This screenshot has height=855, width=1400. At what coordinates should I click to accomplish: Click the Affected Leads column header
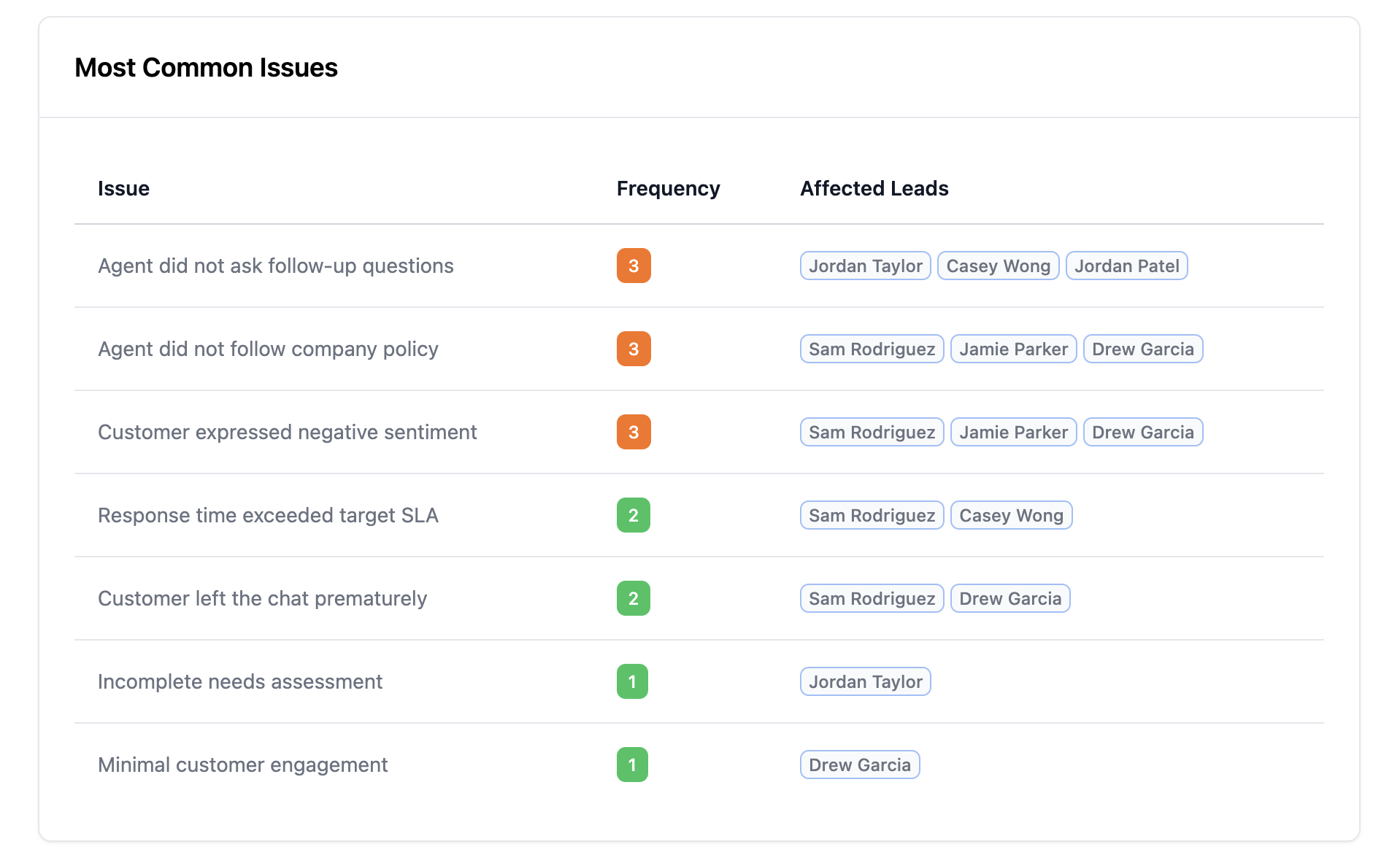(874, 188)
